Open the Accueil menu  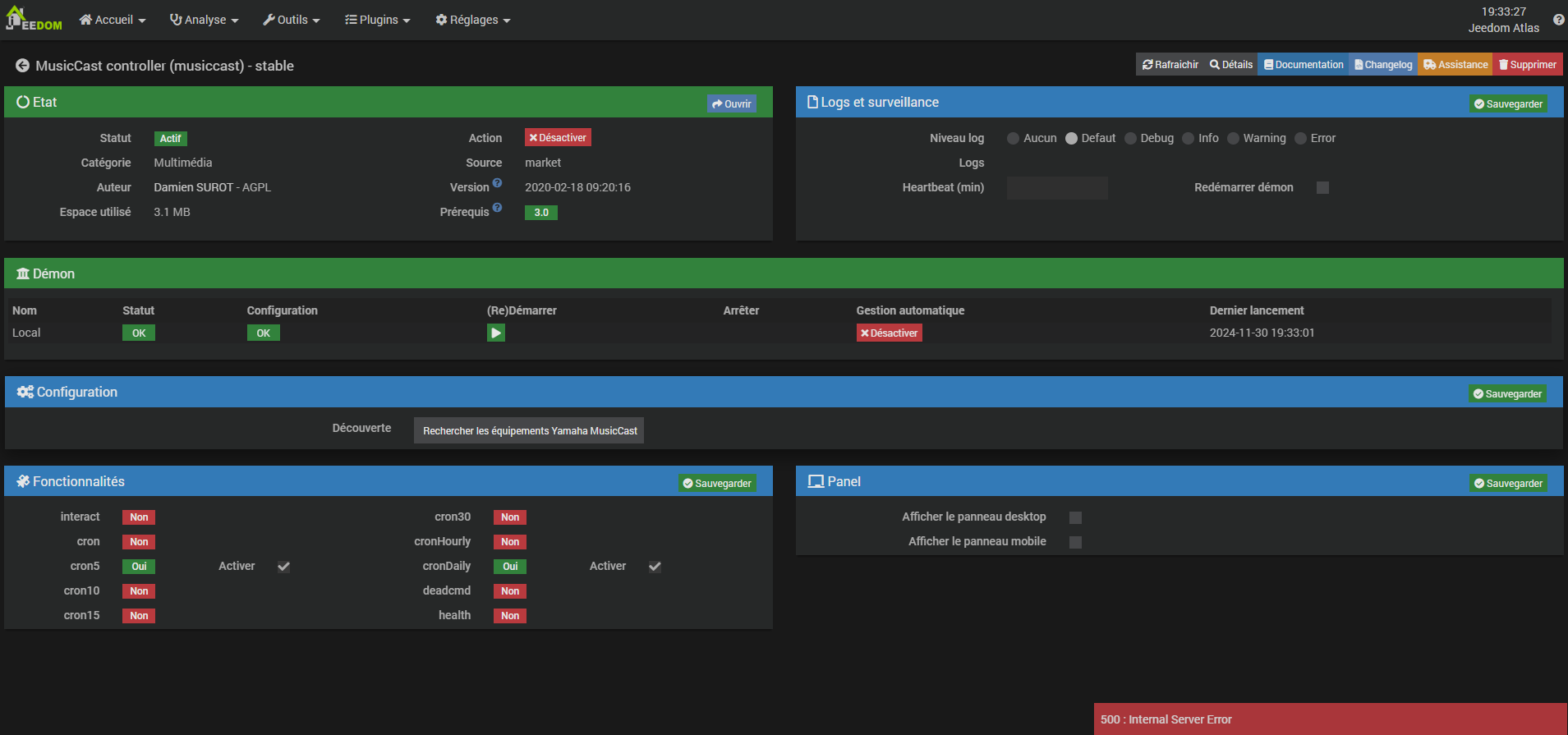click(x=113, y=20)
